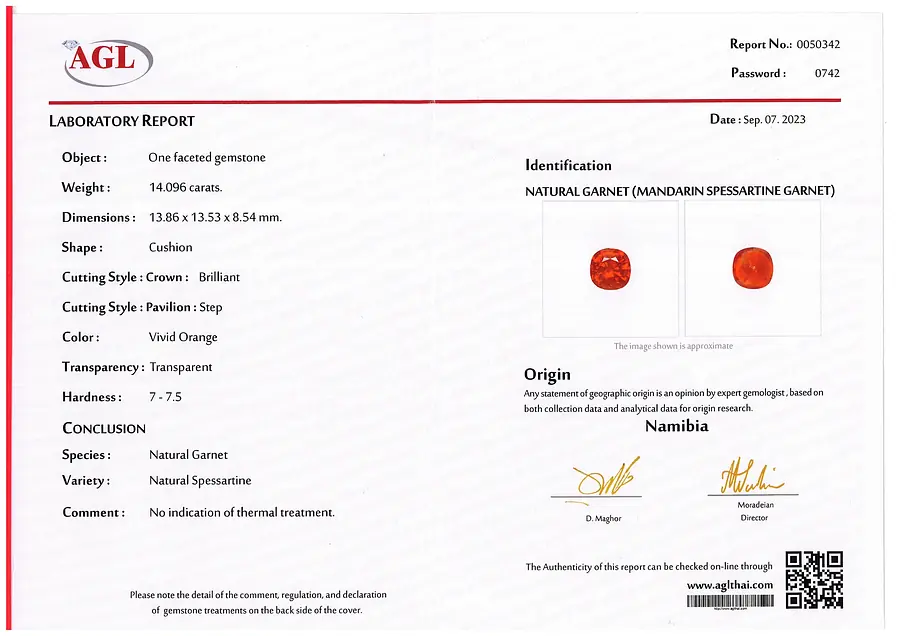
Task: Click the Namibia origin text
Action: click(677, 426)
